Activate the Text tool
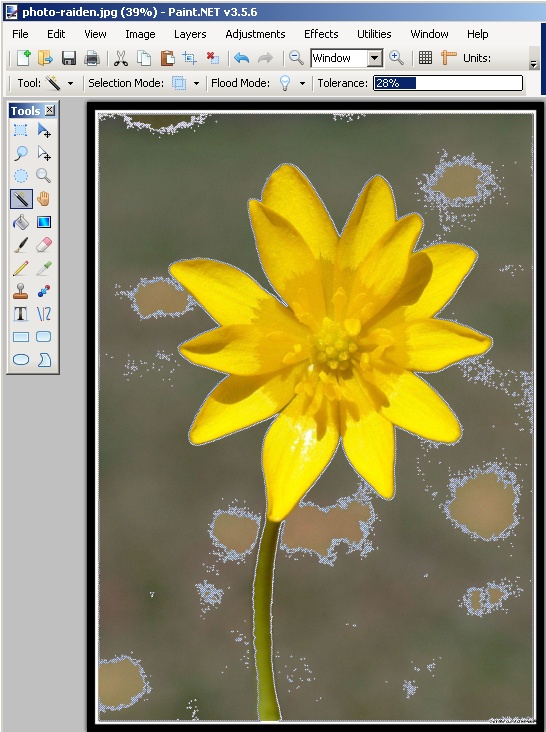This screenshot has height=732, width=546. [x=21, y=314]
